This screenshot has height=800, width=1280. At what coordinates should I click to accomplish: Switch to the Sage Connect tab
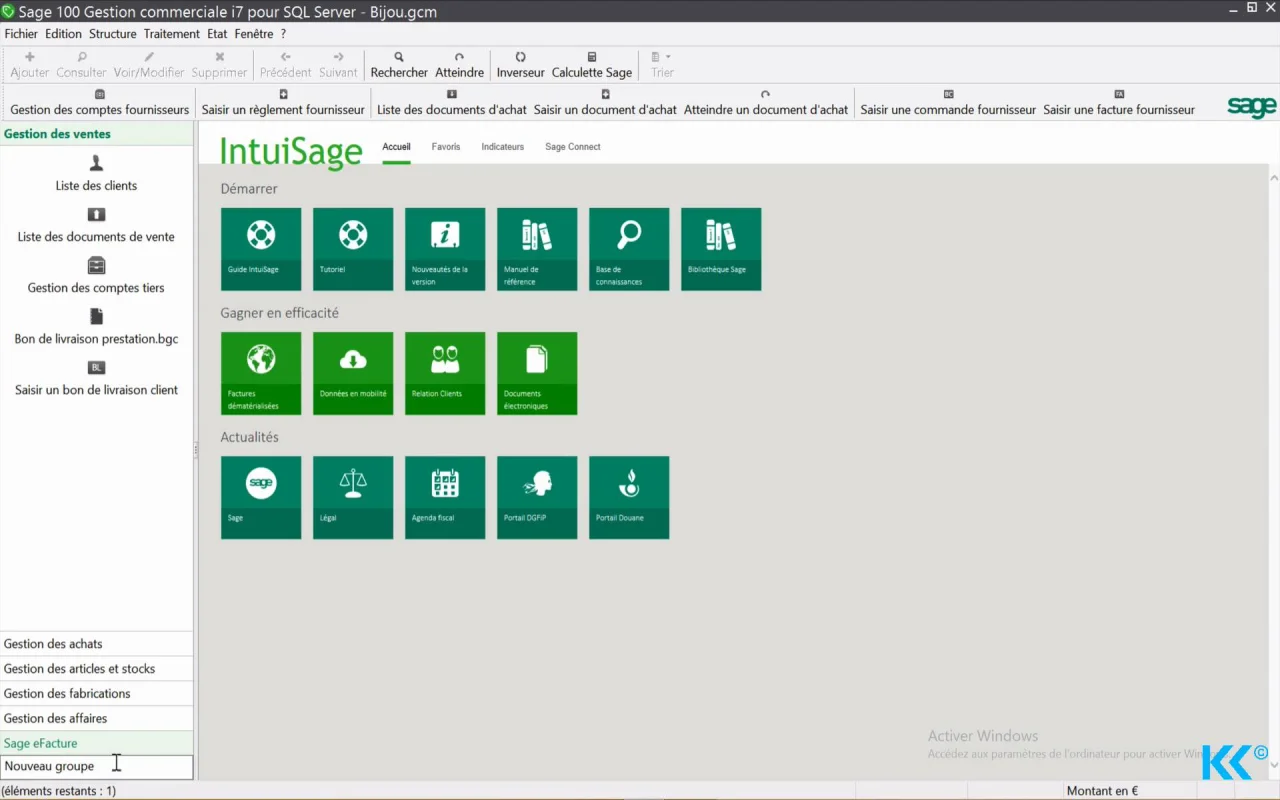573,147
